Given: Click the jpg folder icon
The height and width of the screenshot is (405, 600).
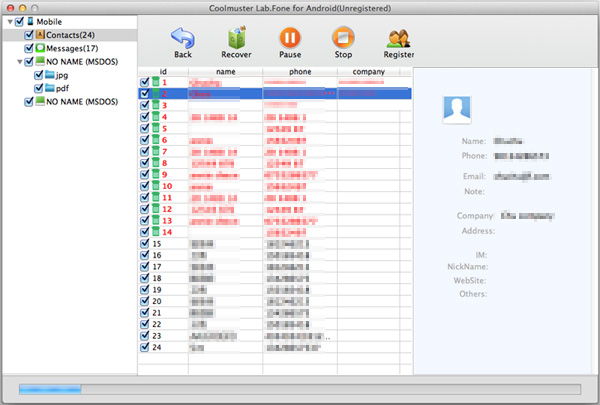Looking at the screenshot, I should point(50,74).
